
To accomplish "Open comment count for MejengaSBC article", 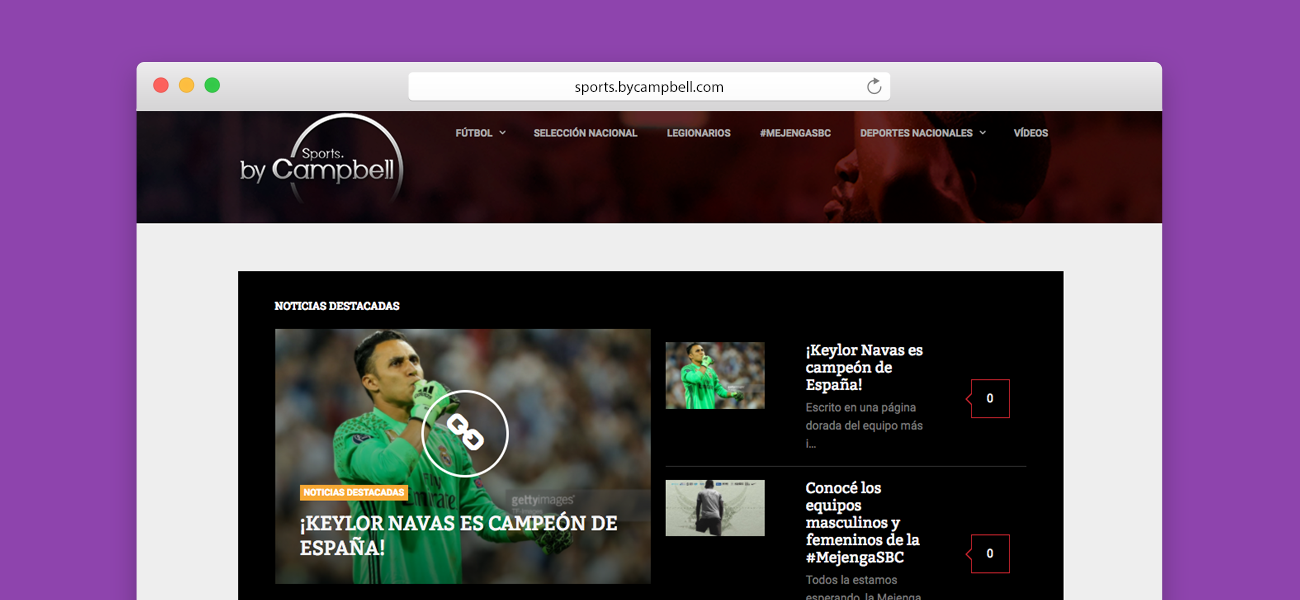I will pos(990,553).
